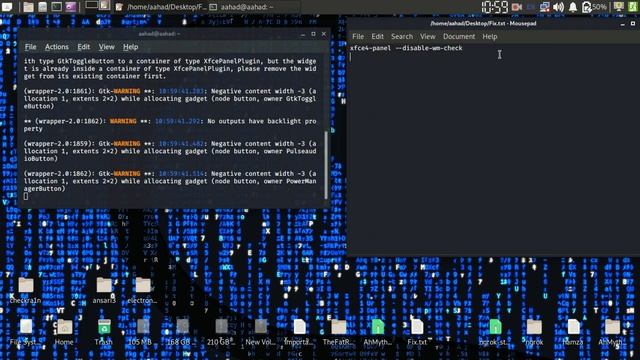Select the checkra1n folder on desktop
The image size is (640, 360).
pyautogui.click(x=26, y=291)
